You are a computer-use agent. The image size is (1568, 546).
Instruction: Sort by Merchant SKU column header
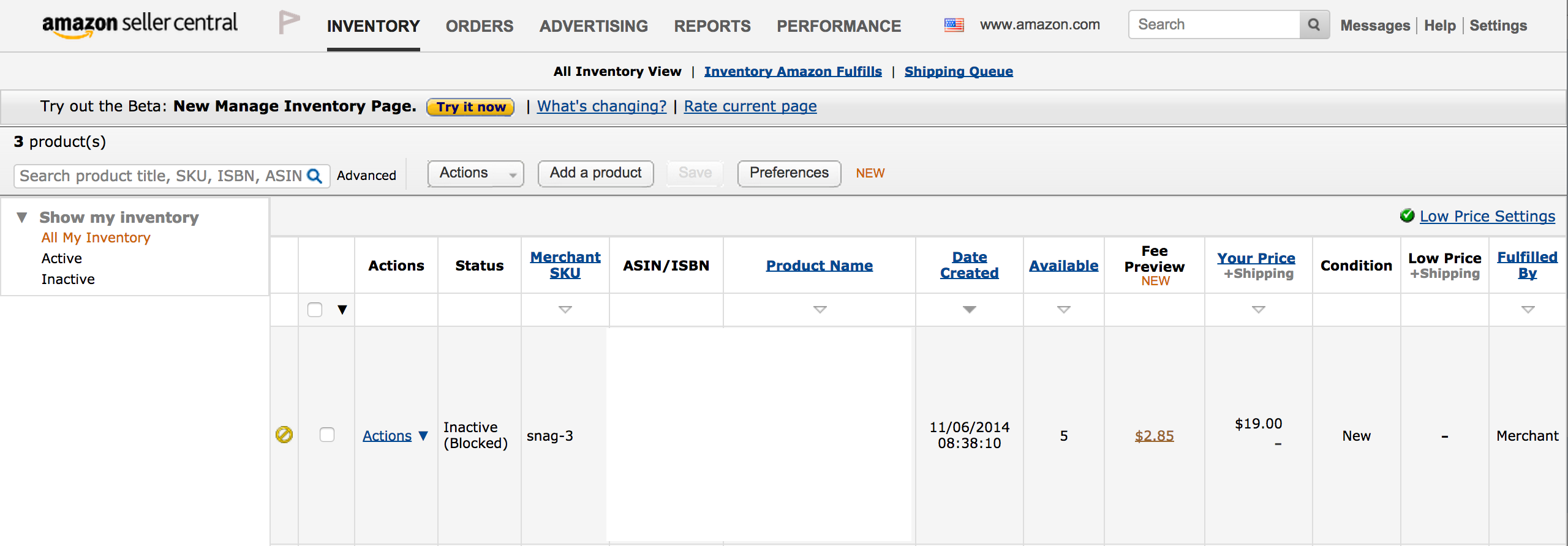pyautogui.click(x=565, y=265)
